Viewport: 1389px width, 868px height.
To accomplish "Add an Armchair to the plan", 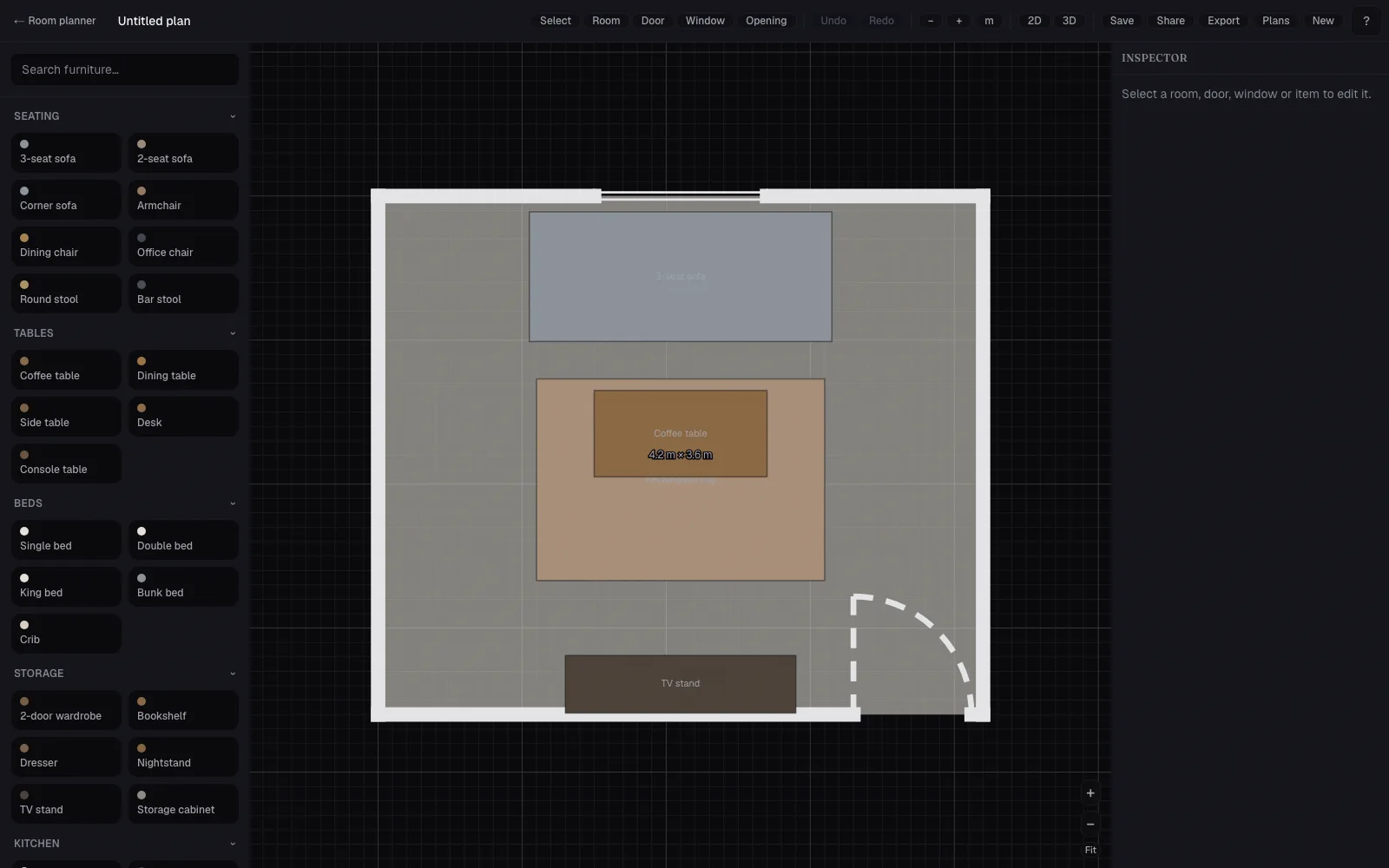I will 183,200.
